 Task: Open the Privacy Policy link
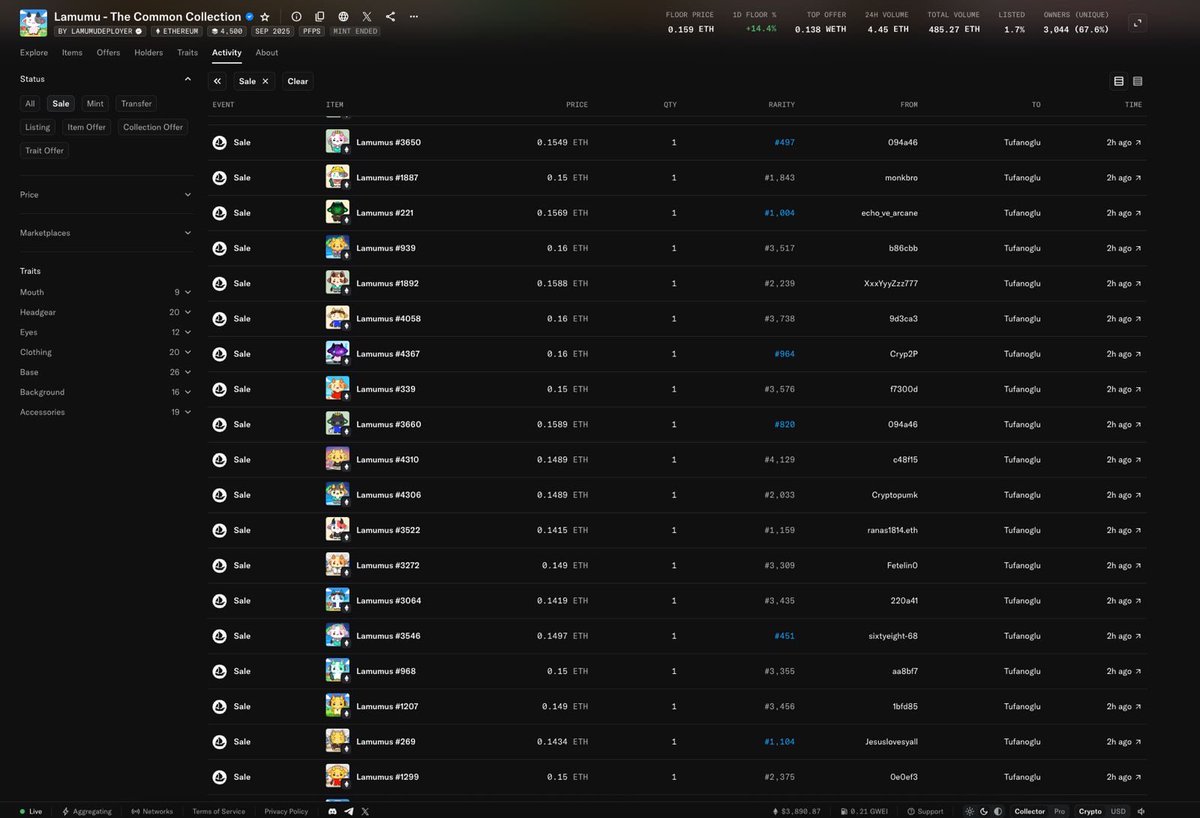(286, 811)
